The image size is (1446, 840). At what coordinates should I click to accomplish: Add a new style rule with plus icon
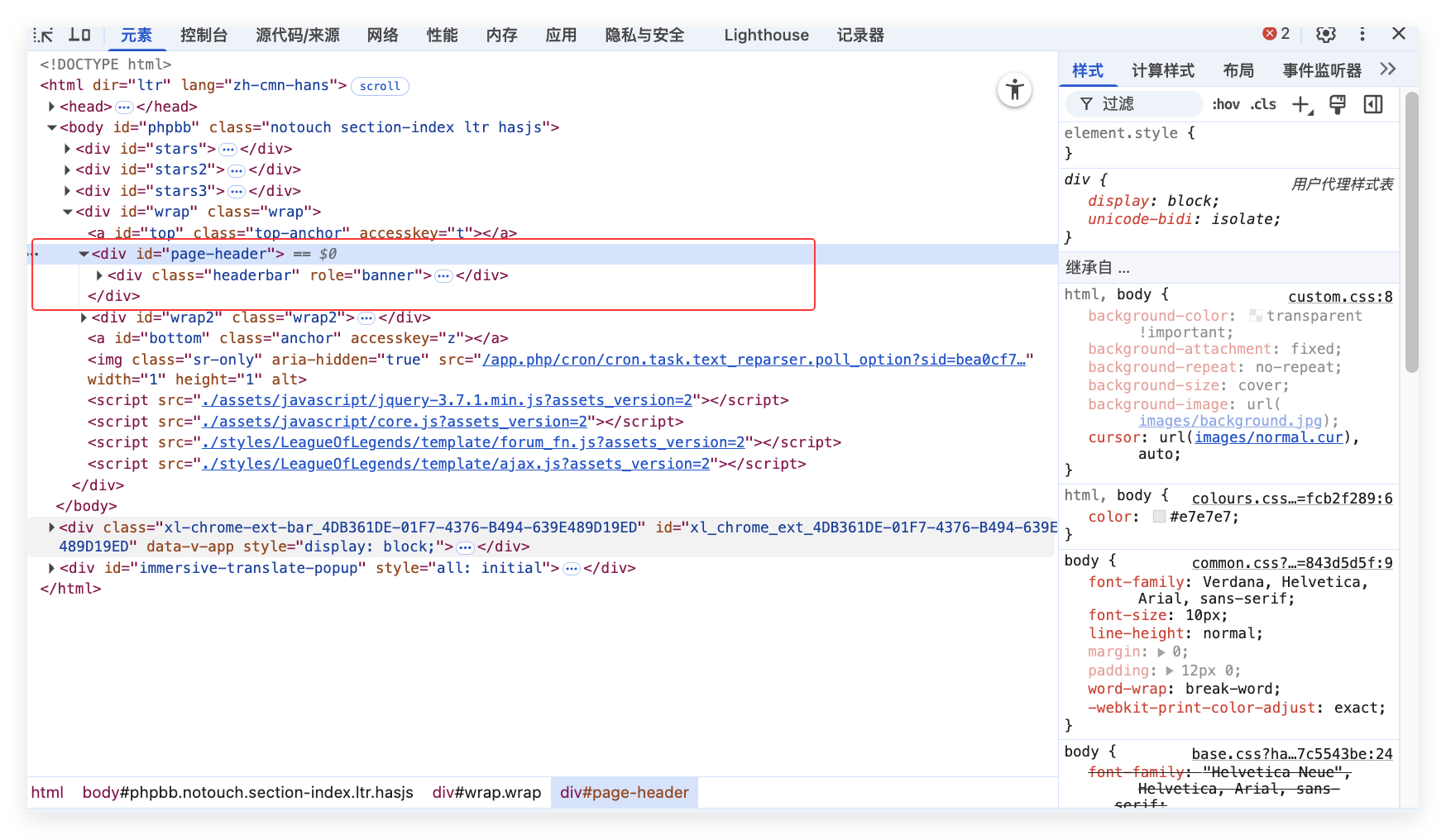tap(1301, 104)
